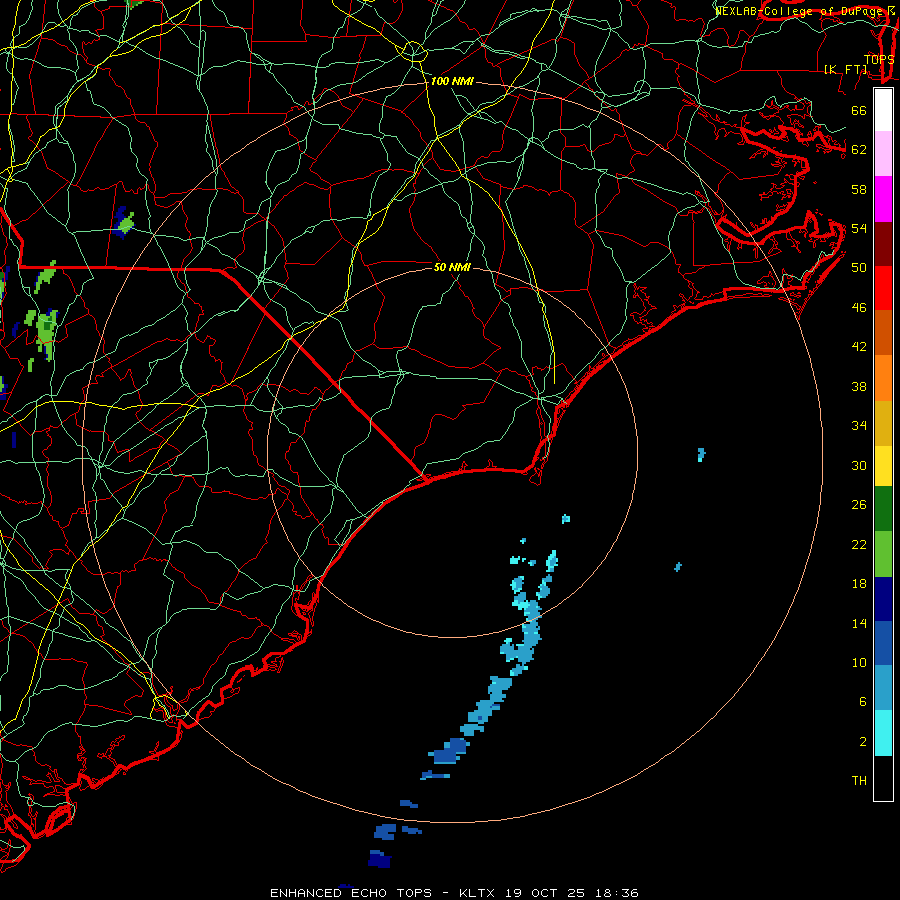Click the dark navy echo at bottom center
The height and width of the screenshot is (900, 900).
379,859
